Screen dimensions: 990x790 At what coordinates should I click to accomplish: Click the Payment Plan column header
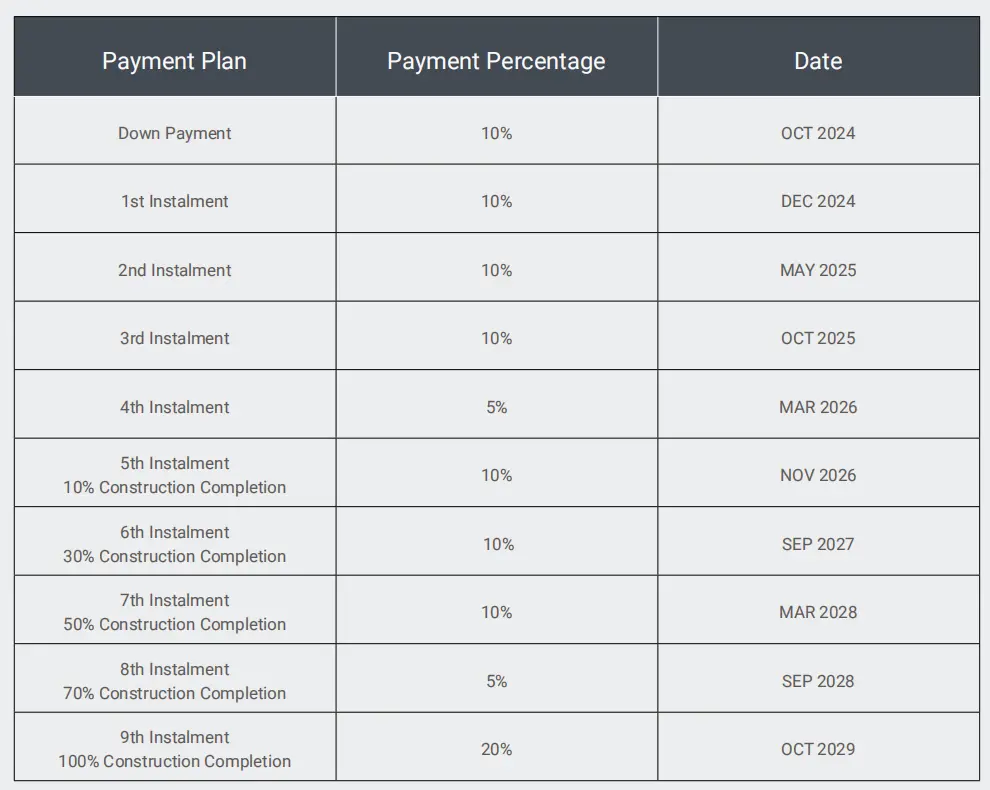tap(175, 57)
